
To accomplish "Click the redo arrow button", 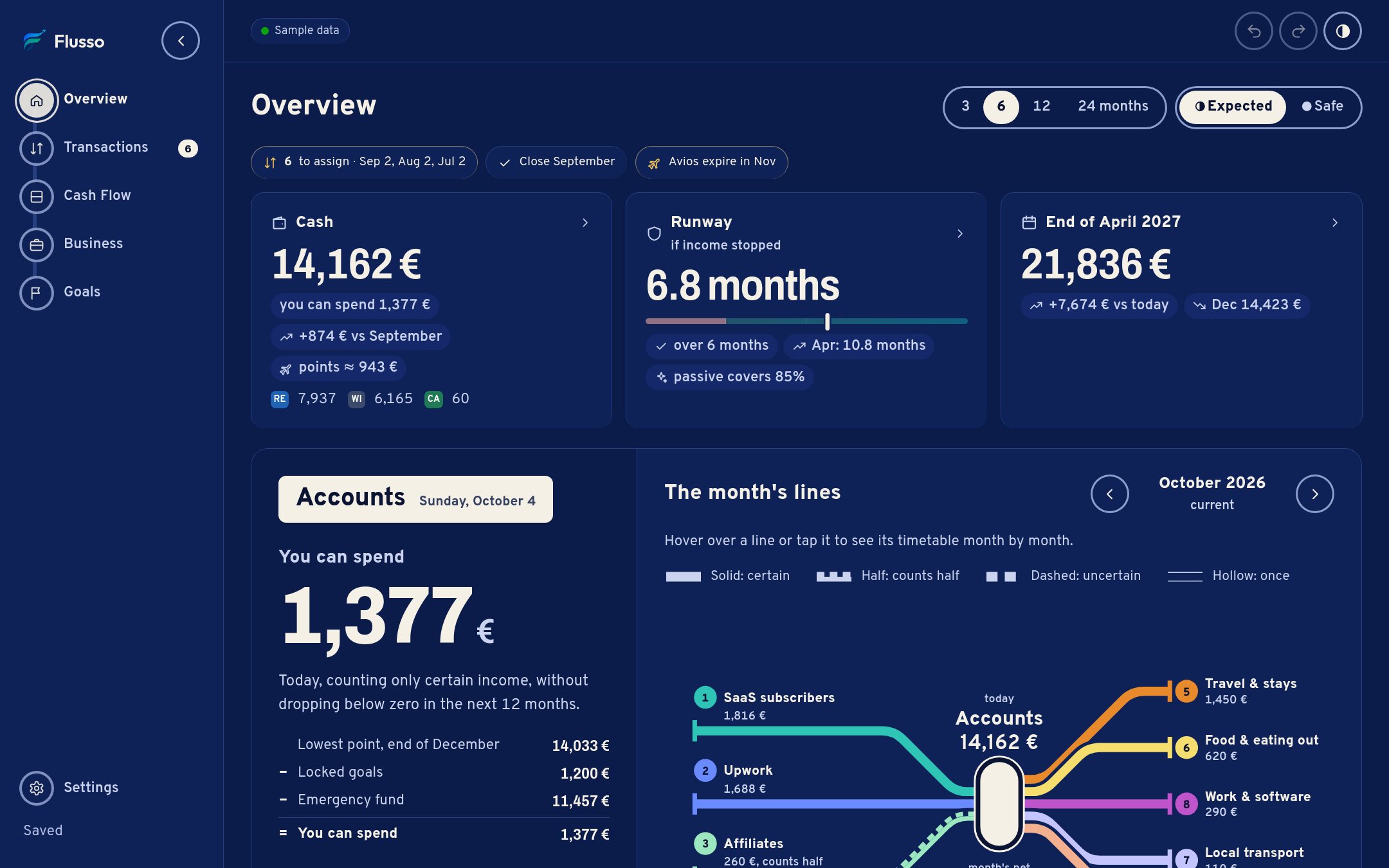I will click(x=1298, y=31).
